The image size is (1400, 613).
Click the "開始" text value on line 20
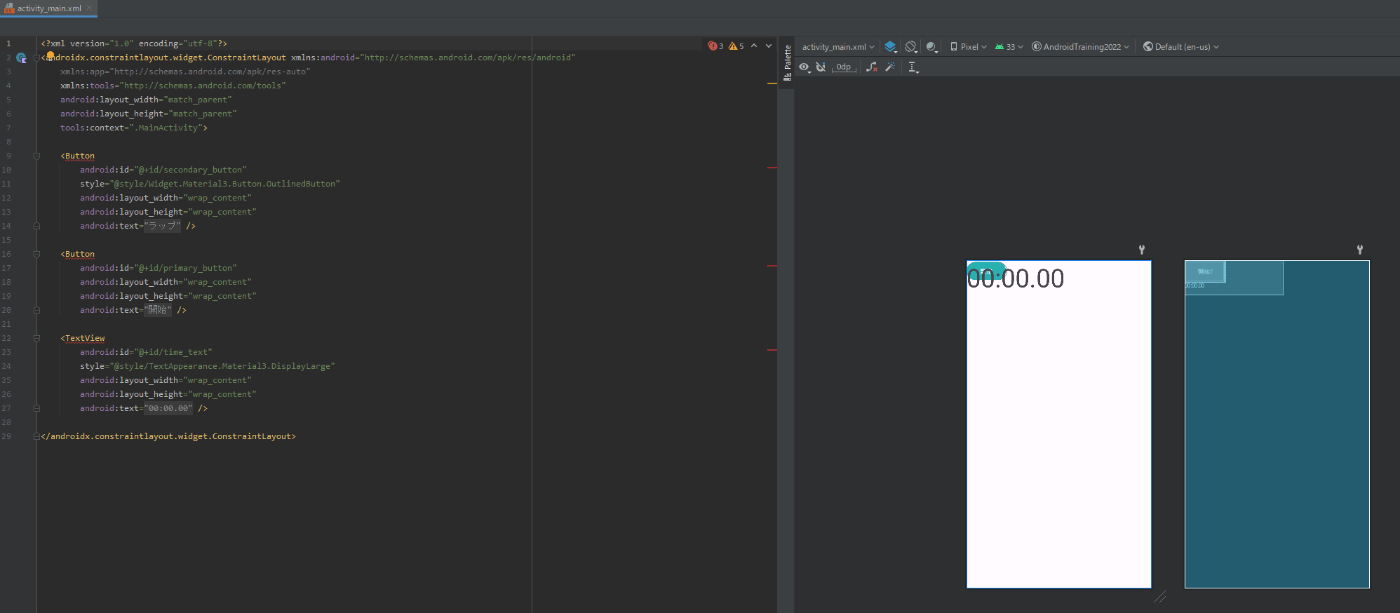tap(158, 310)
